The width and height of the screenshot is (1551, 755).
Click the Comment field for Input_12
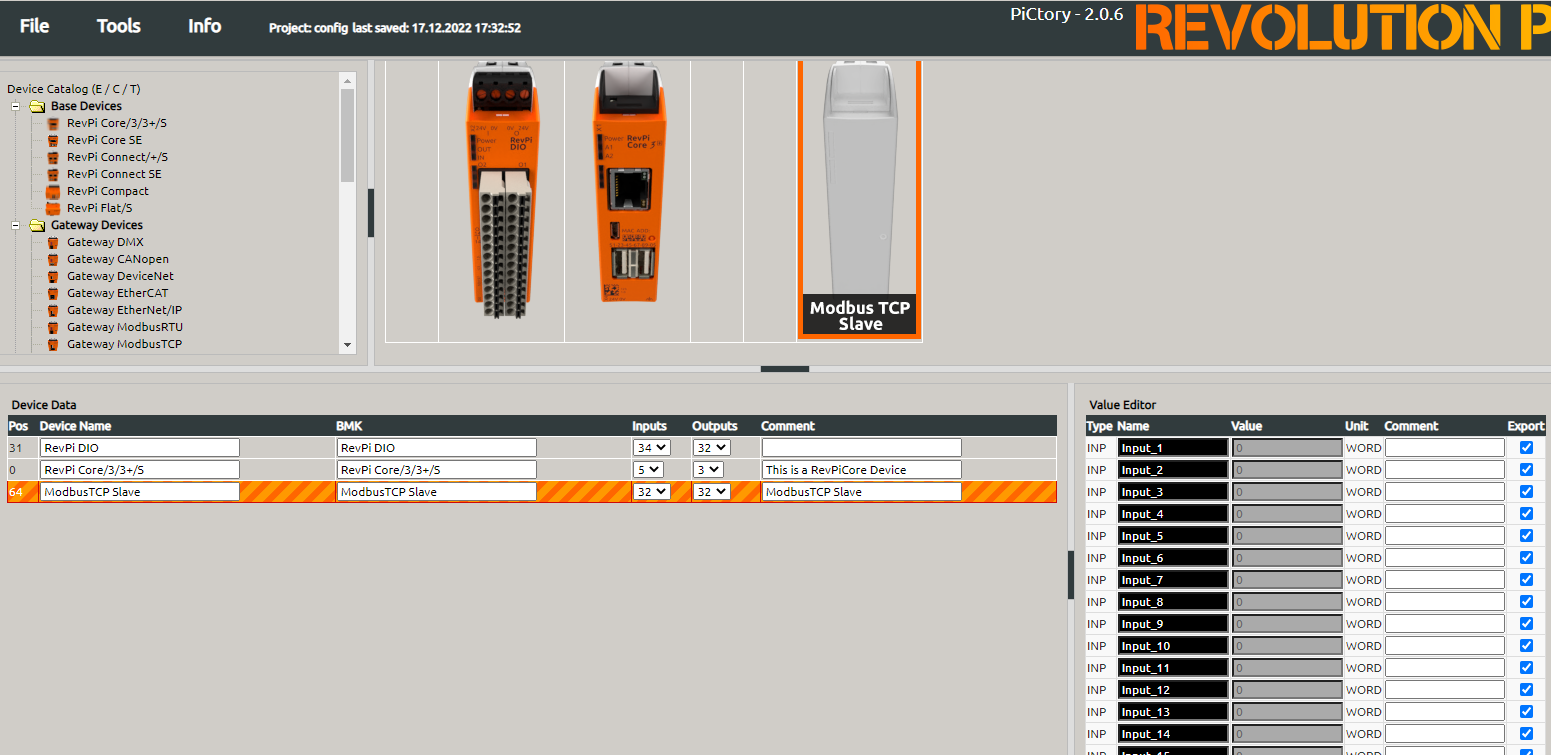pos(1444,690)
